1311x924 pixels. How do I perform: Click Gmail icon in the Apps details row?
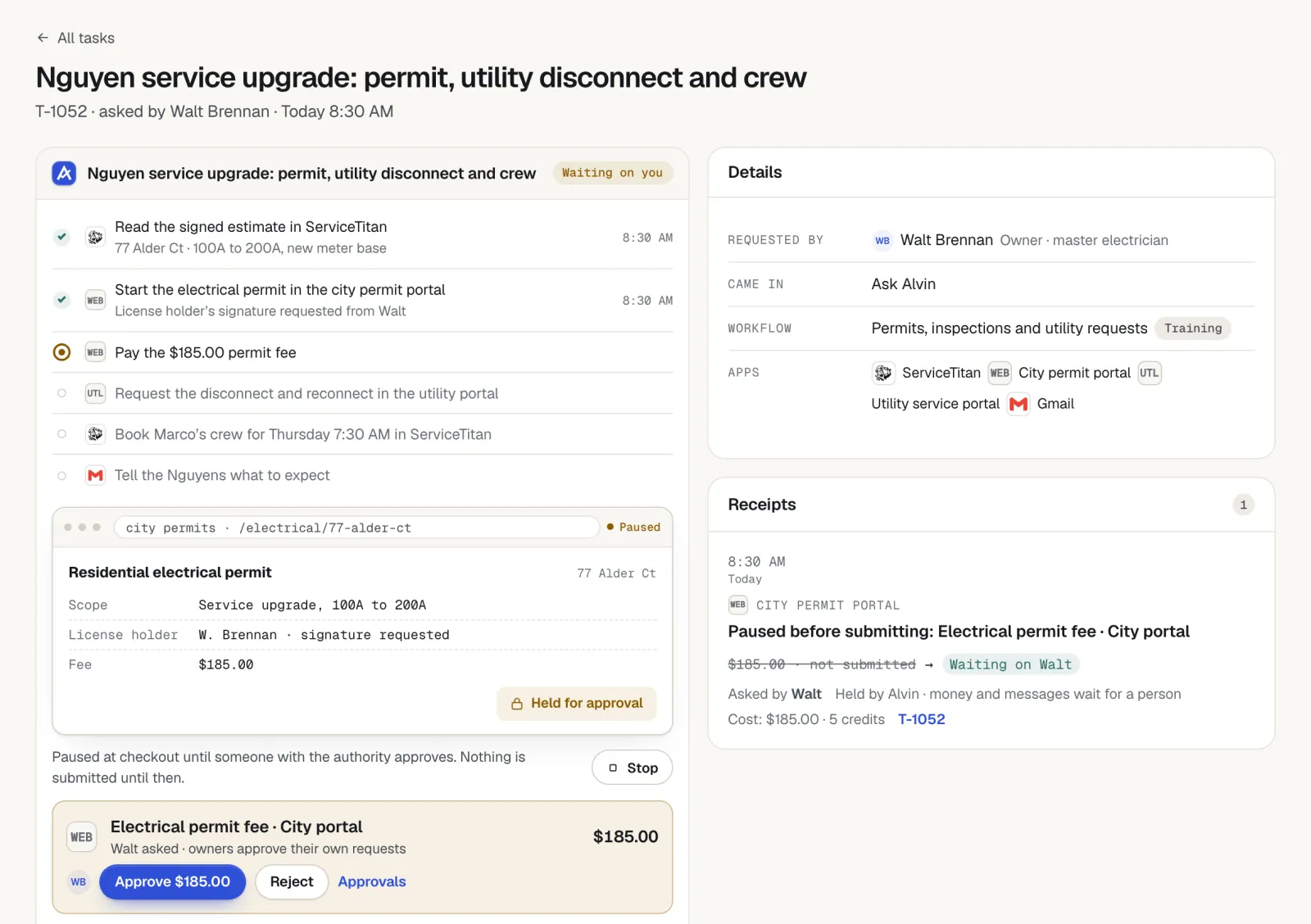pyautogui.click(x=1018, y=404)
